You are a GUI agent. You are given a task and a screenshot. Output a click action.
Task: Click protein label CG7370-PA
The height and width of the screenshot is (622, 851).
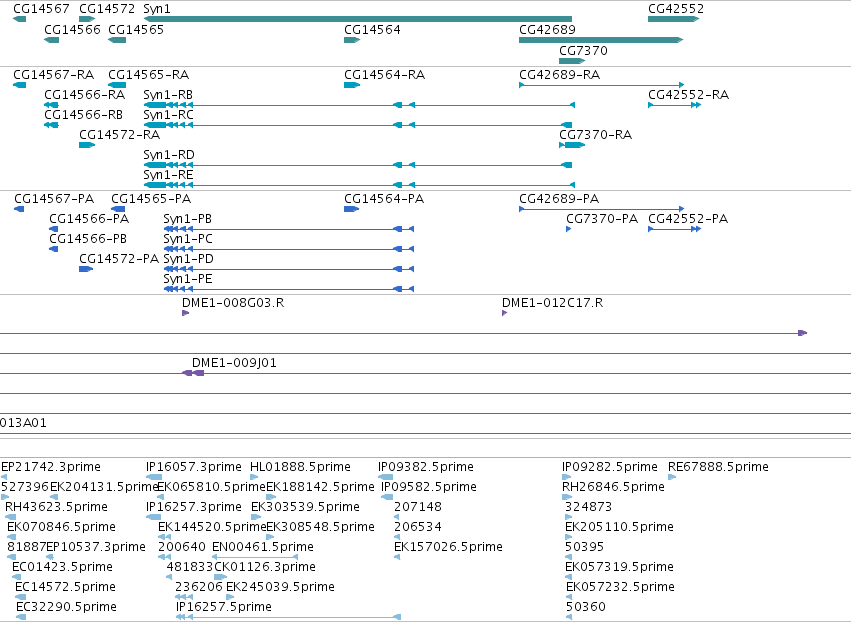point(602,219)
